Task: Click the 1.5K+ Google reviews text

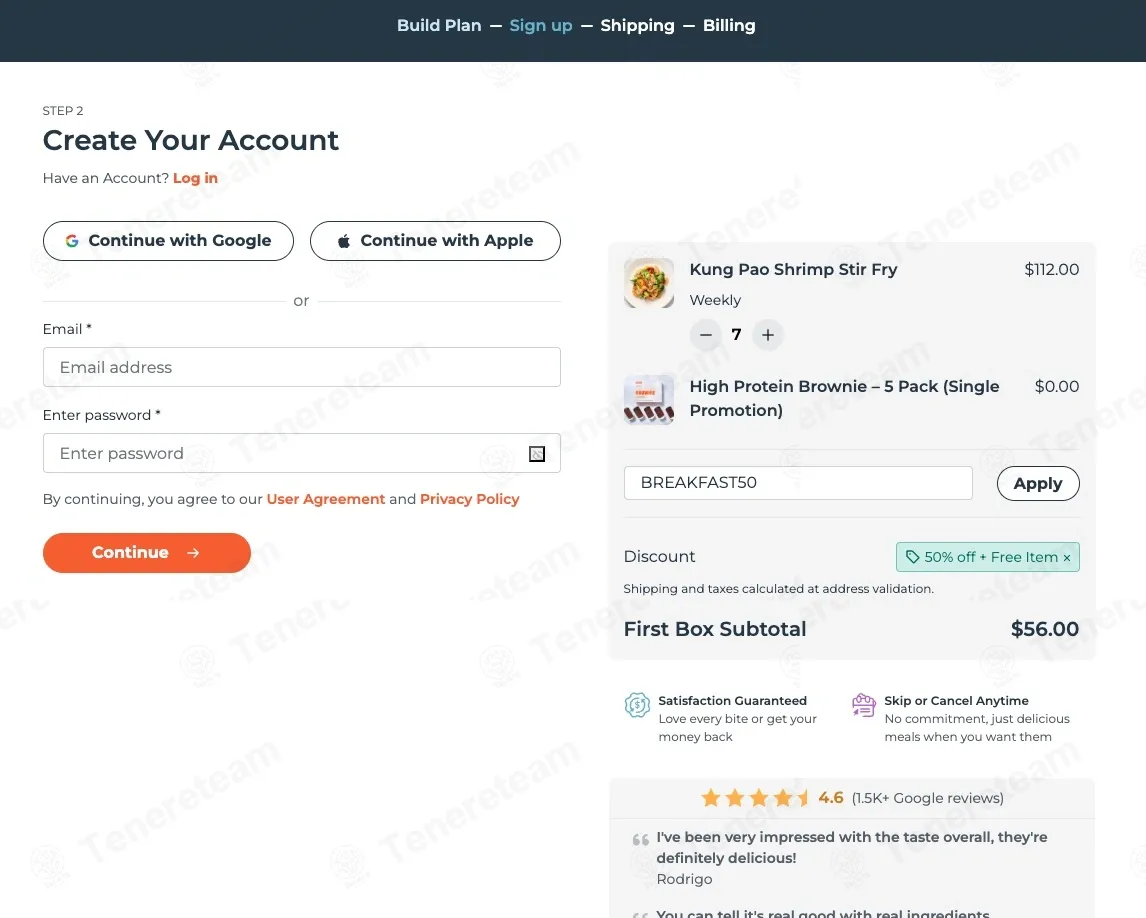Action: click(x=927, y=798)
